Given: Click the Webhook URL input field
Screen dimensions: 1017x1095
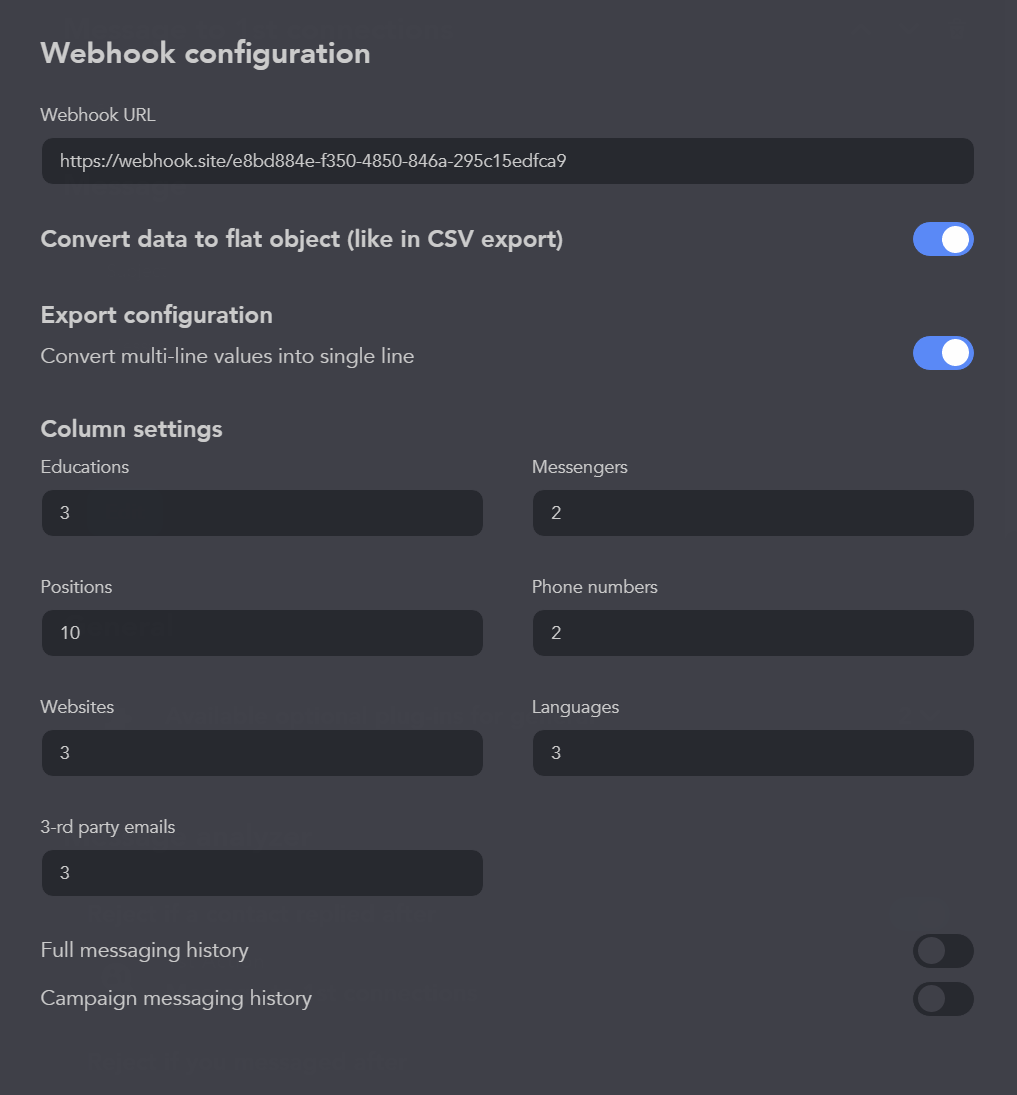Looking at the screenshot, I should [x=507, y=161].
